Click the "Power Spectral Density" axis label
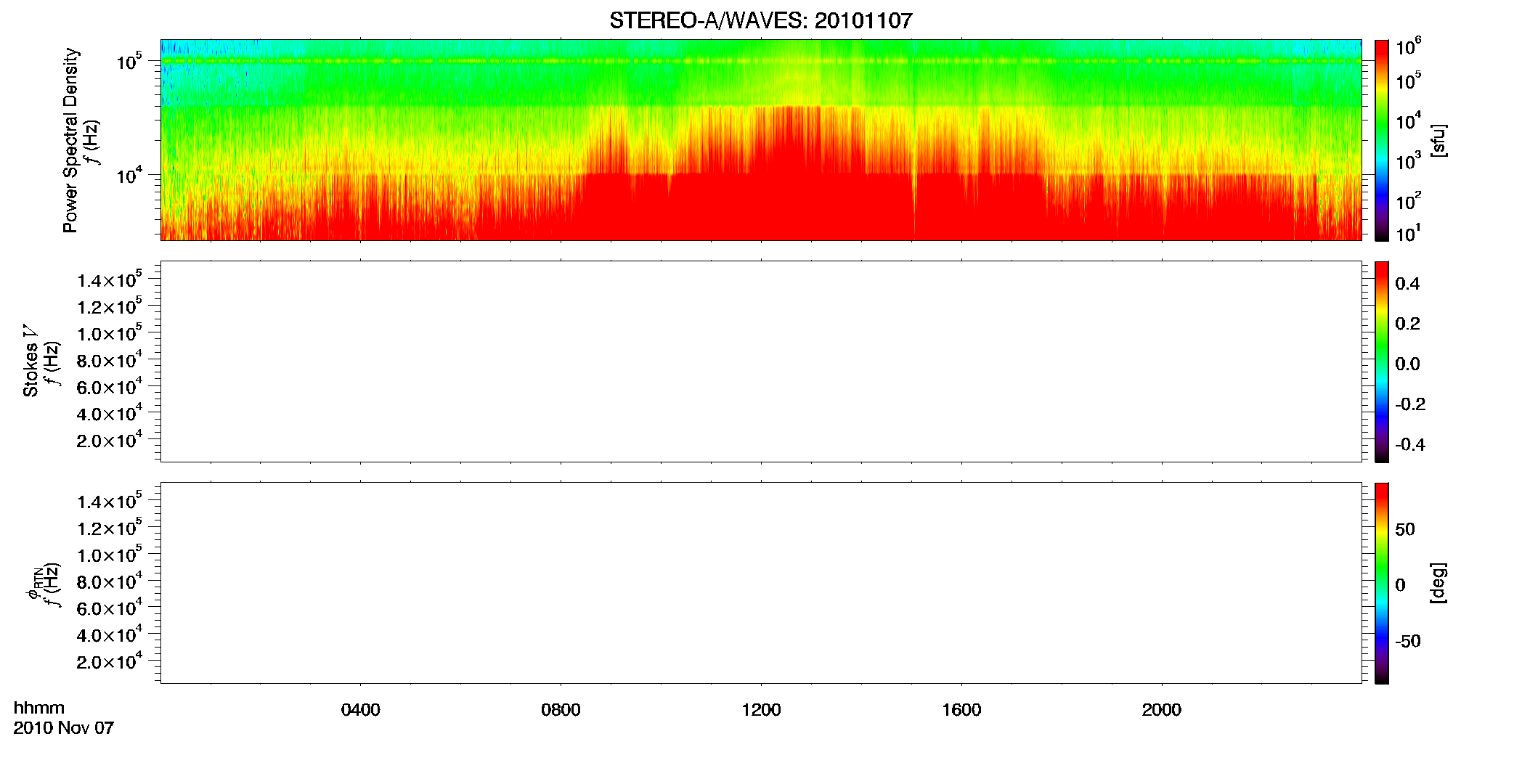This screenshot has height=784, width=1522. 70,140
